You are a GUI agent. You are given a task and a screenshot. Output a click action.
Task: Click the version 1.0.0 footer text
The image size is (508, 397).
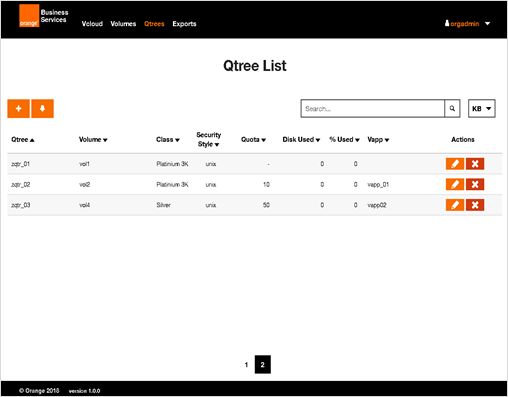84,391
